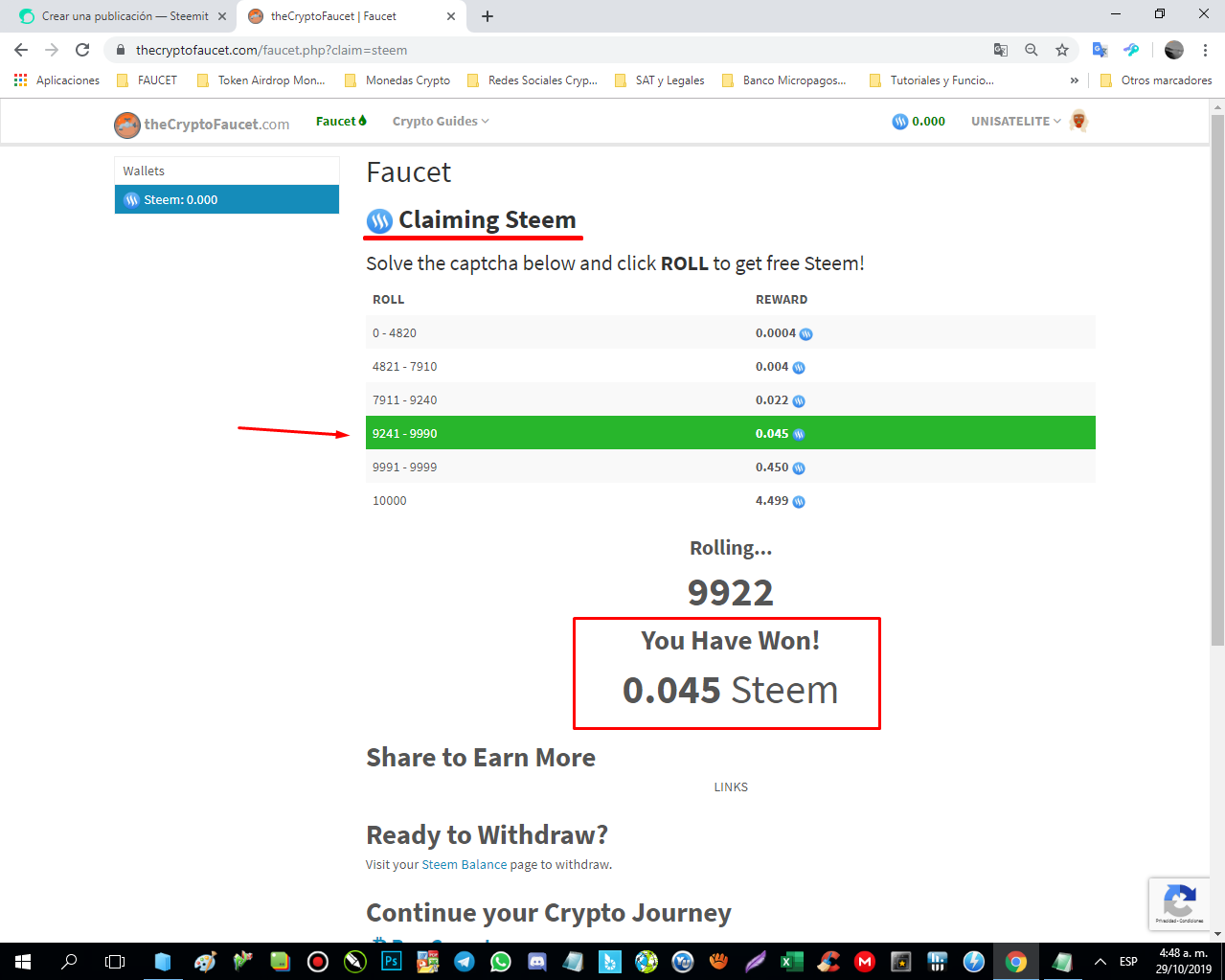Click the theCryptoFaucet.com site logo
The image size is (1225, 980).
click(201, 124)
